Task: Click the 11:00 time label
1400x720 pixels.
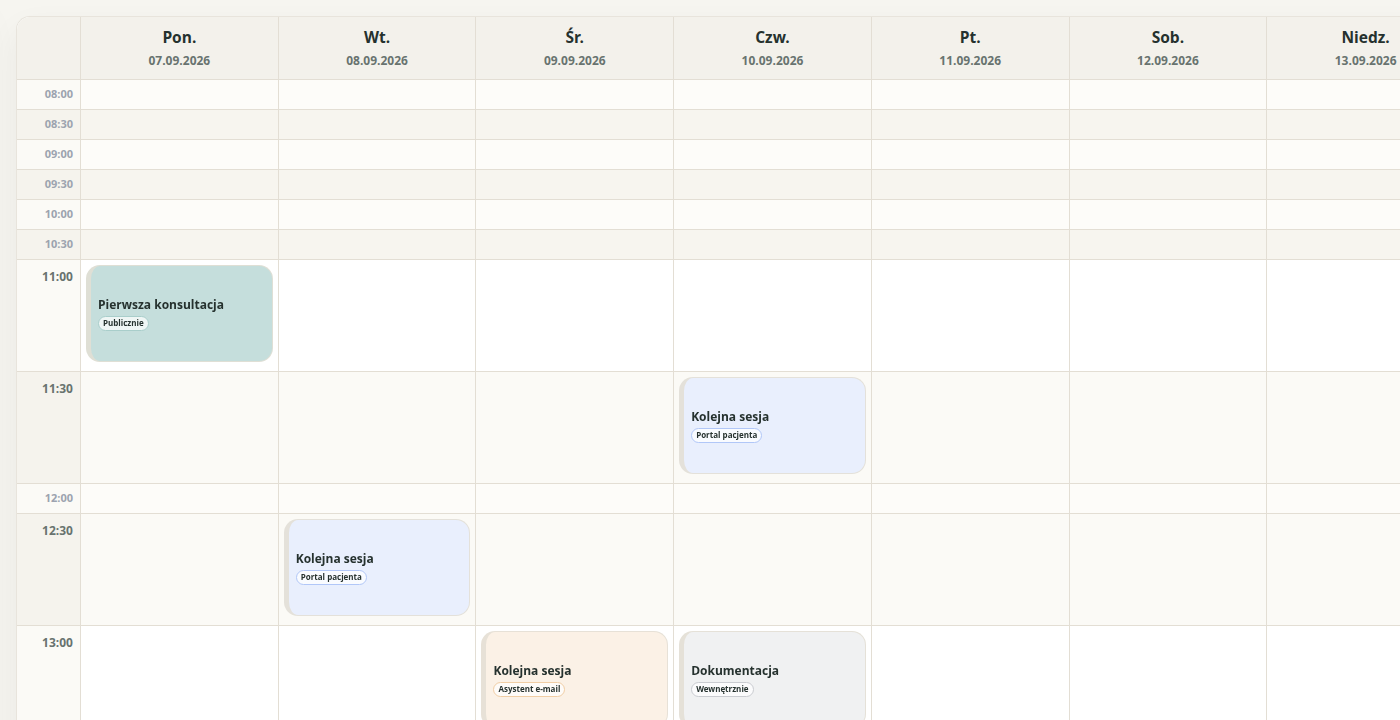Action: coord(58,277)
